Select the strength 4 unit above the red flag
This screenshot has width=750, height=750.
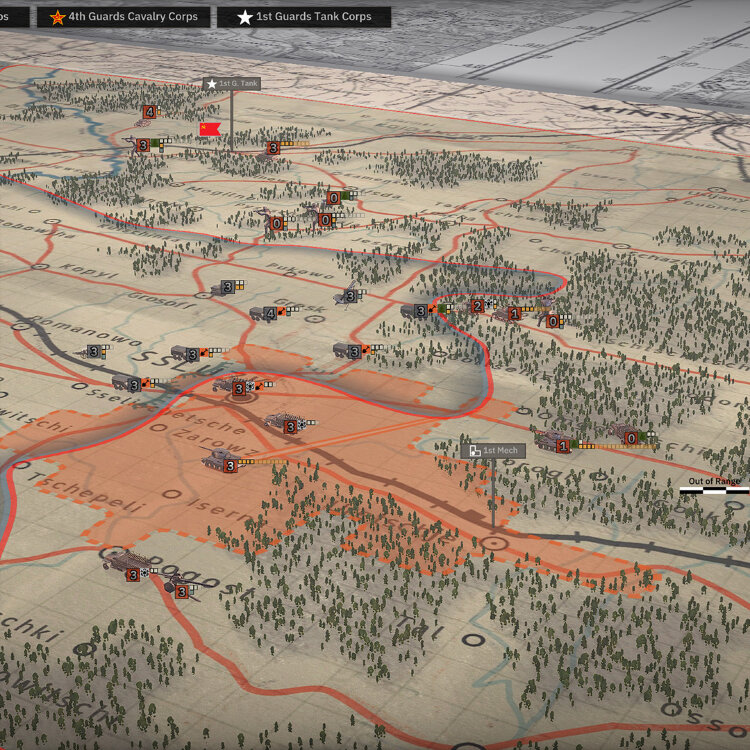tap(149, 113)
